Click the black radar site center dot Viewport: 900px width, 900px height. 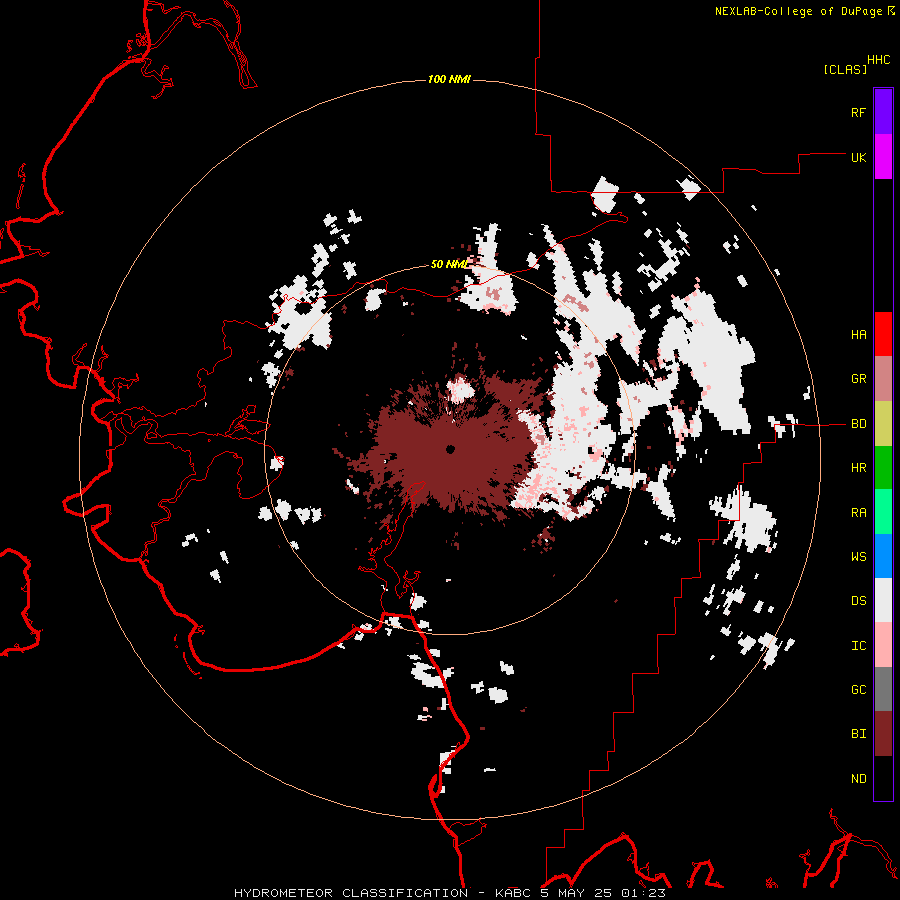coord(450,449)
